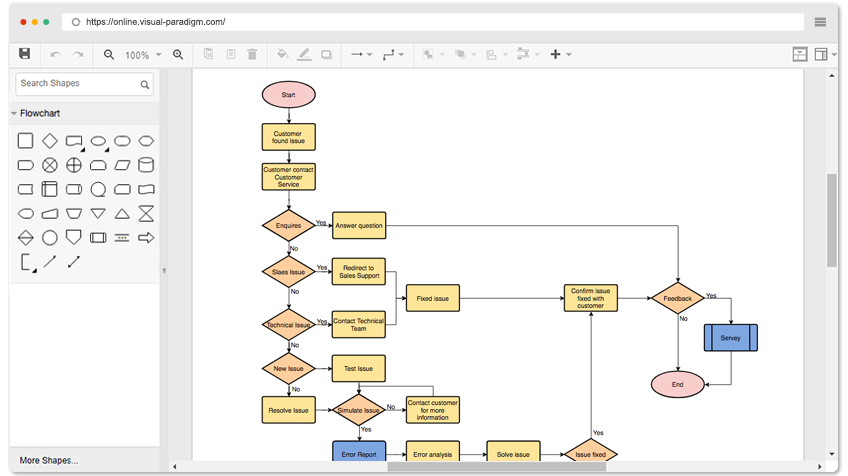Click the Paste icon in toolbar
Image resolution: width=848 pixels, height=476 pixels.
pos(231,54)
